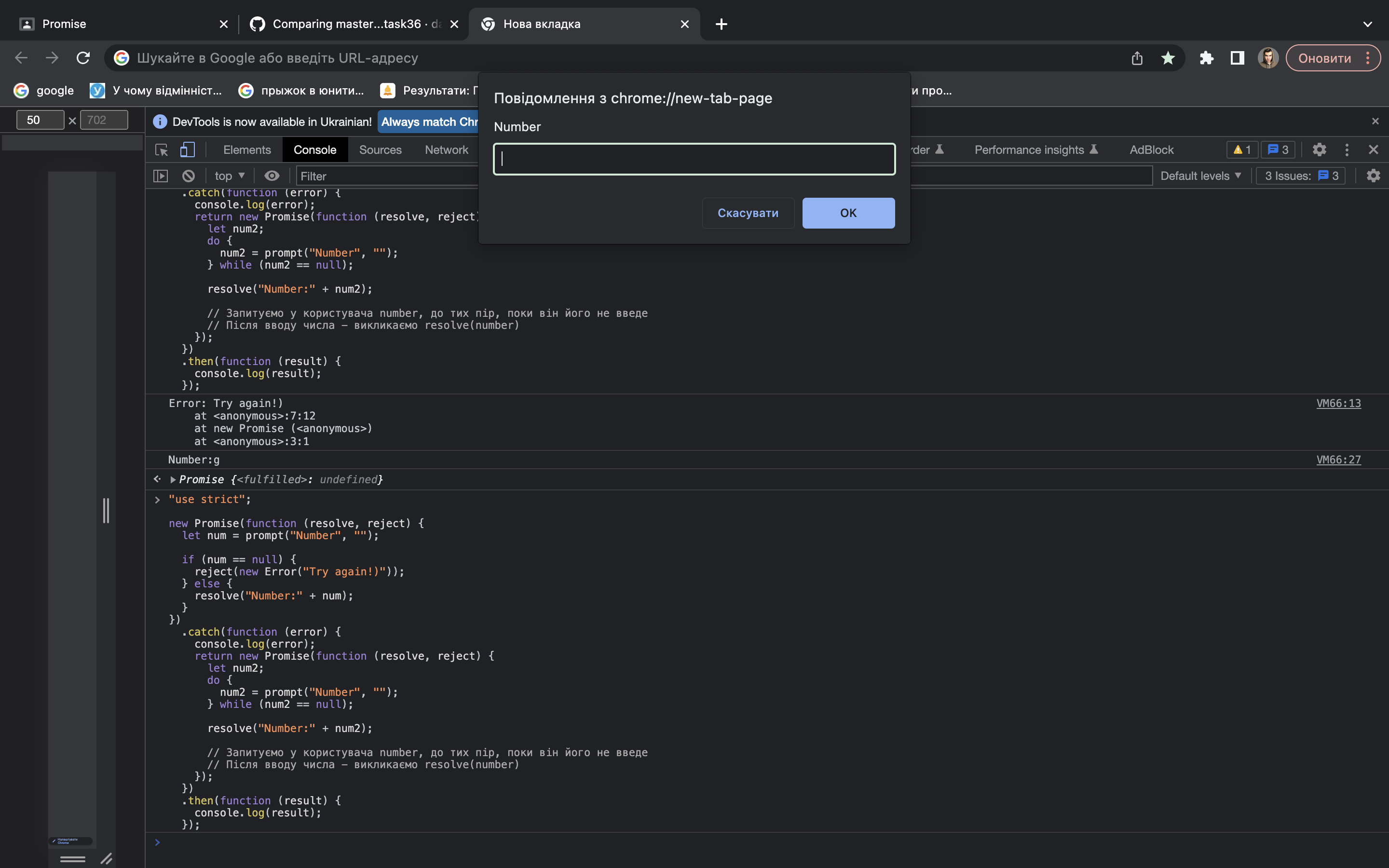
Task: Toggle the console sidebar panel icon
Action: 161,176
